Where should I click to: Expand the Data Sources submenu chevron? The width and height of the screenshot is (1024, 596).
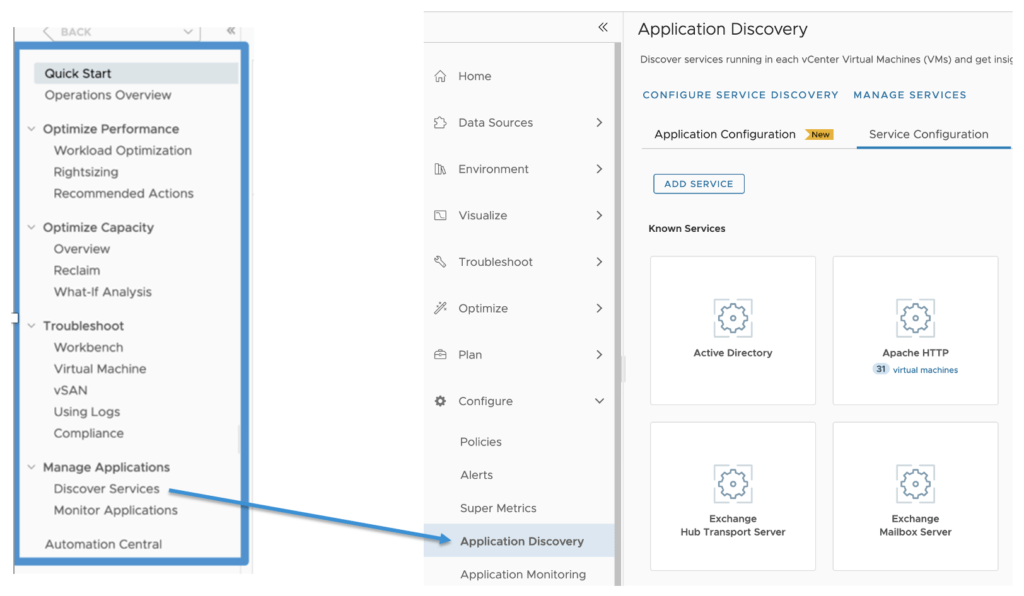(x=599, y=123)
